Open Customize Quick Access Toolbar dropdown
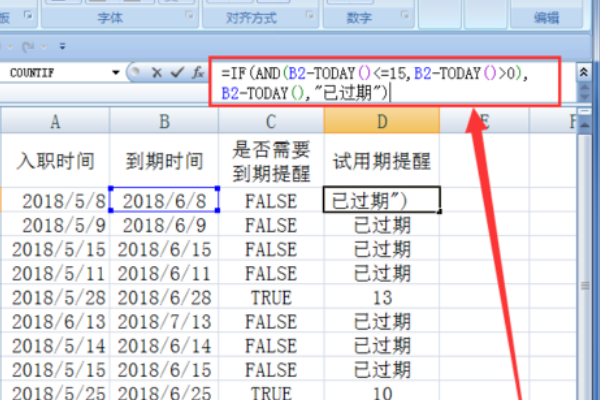Viewport: 600px width, 400px height. pyautogui.click(x=62, y=47)
